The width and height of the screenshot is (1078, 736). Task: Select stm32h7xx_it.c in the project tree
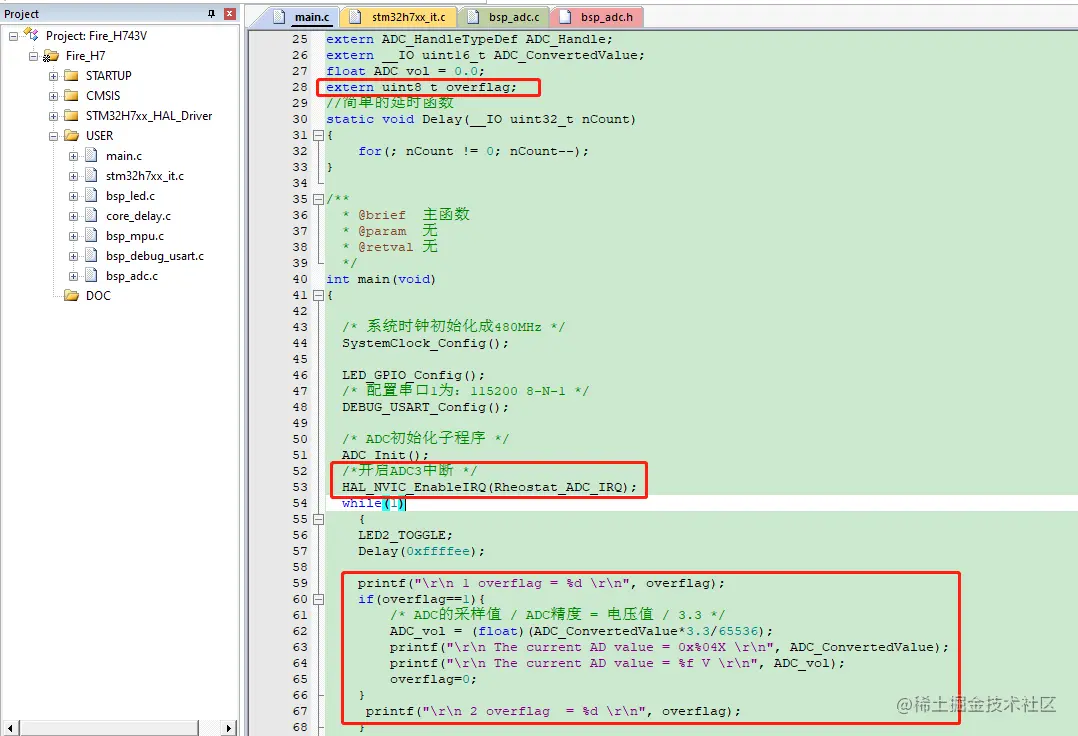point(145,176)
